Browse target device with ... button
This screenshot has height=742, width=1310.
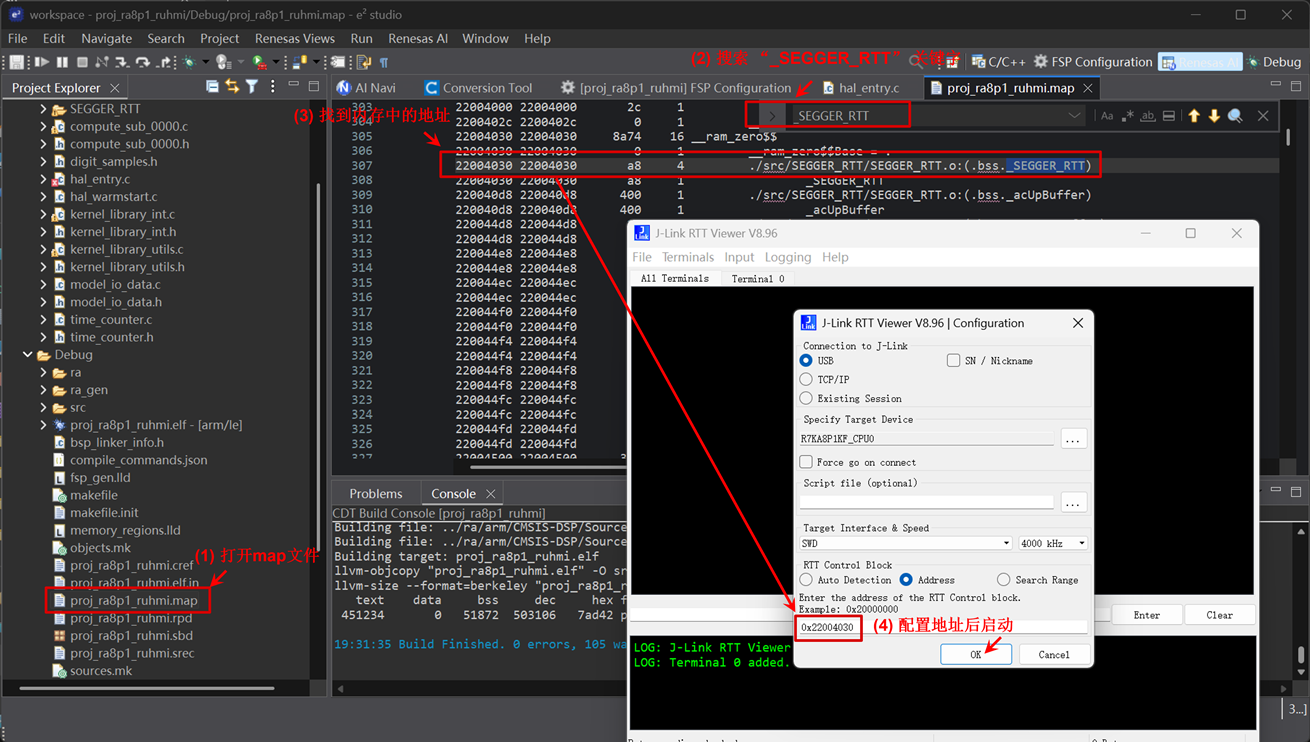[1073, 439]
